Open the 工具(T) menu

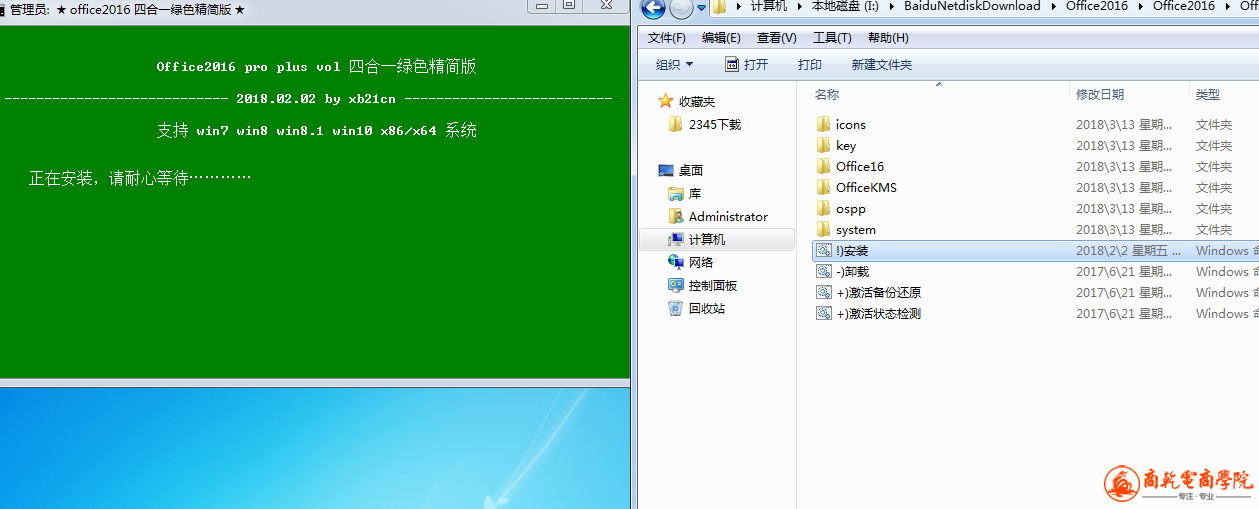click(832, 38)
